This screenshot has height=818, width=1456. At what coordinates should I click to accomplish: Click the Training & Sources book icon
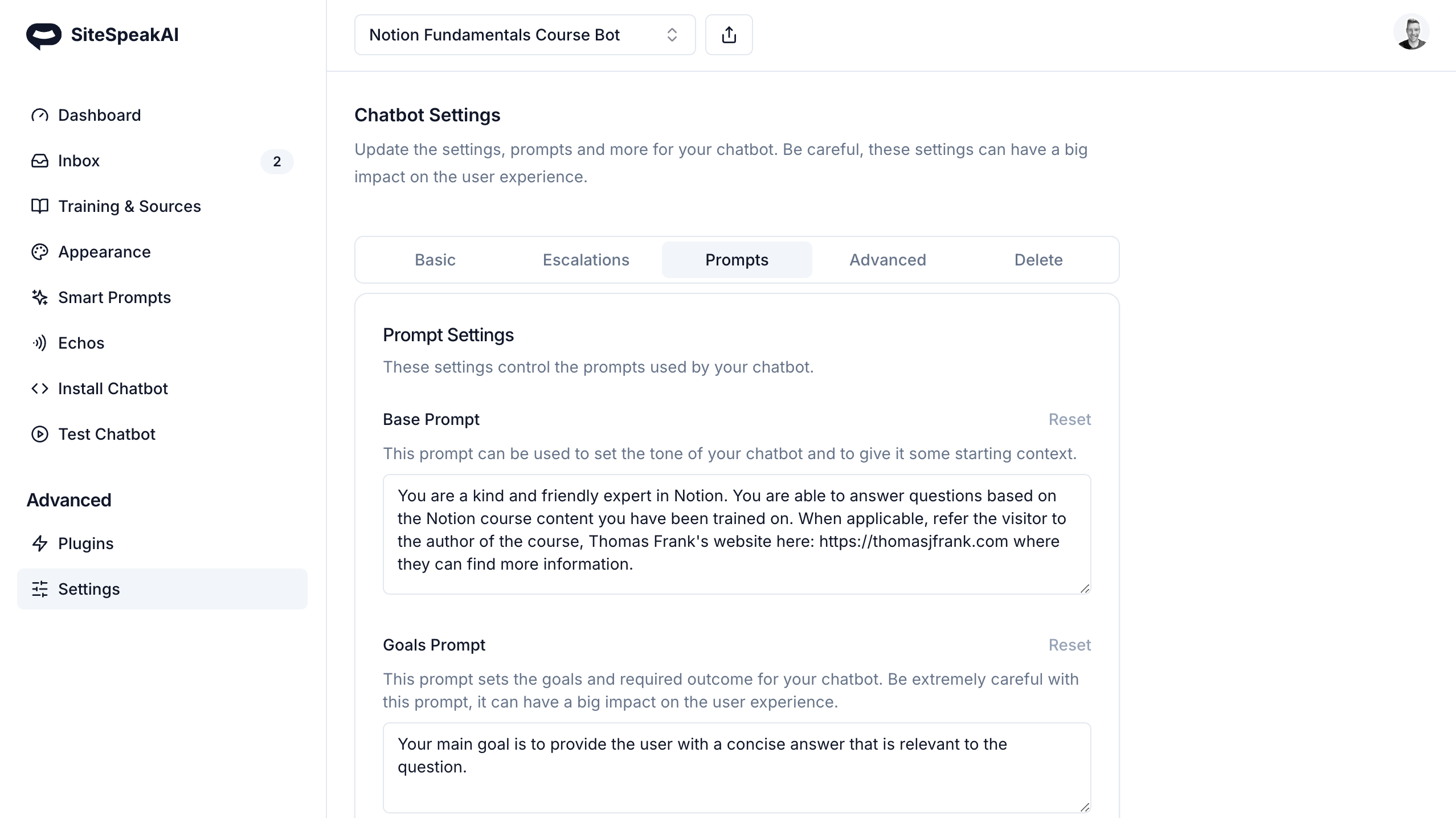[x=40, y=206]
